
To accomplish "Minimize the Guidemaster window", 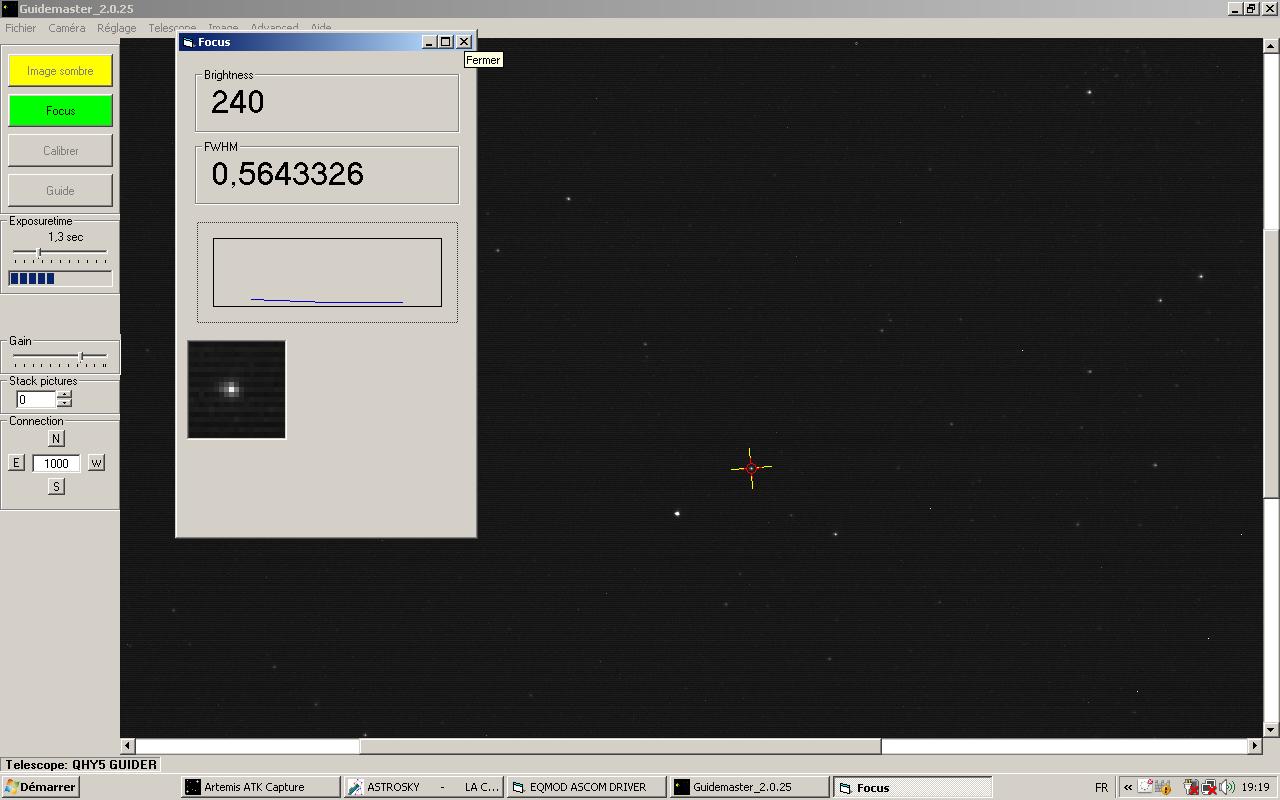I will (1235, 9).
